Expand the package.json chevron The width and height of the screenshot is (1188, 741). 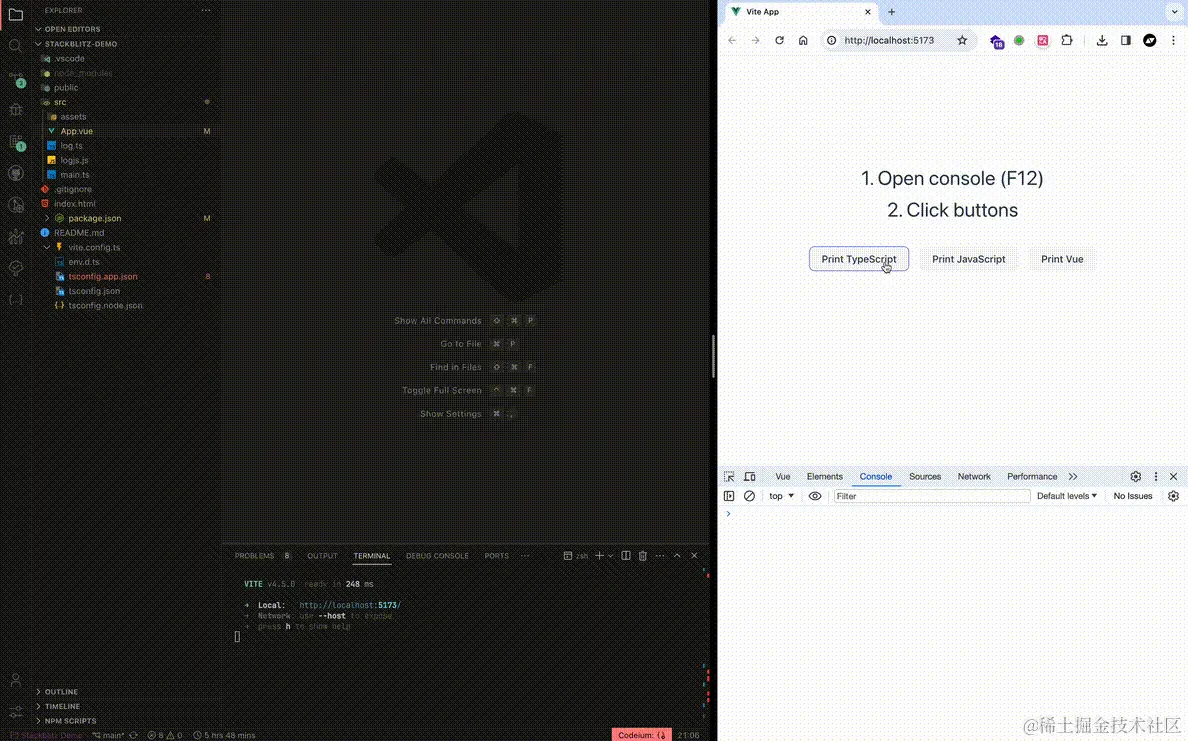pos(47,218)
